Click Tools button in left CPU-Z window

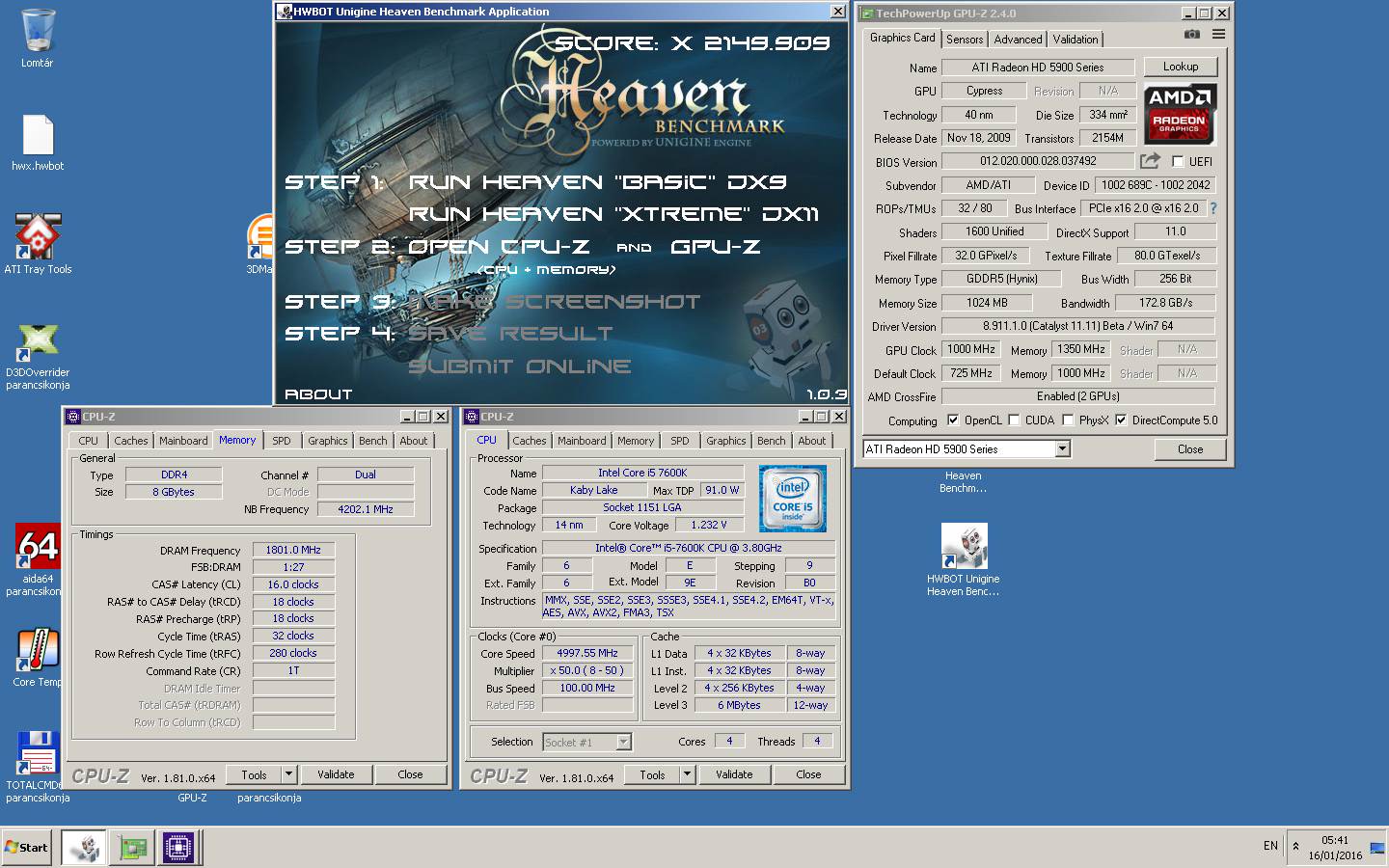[254, 774]
